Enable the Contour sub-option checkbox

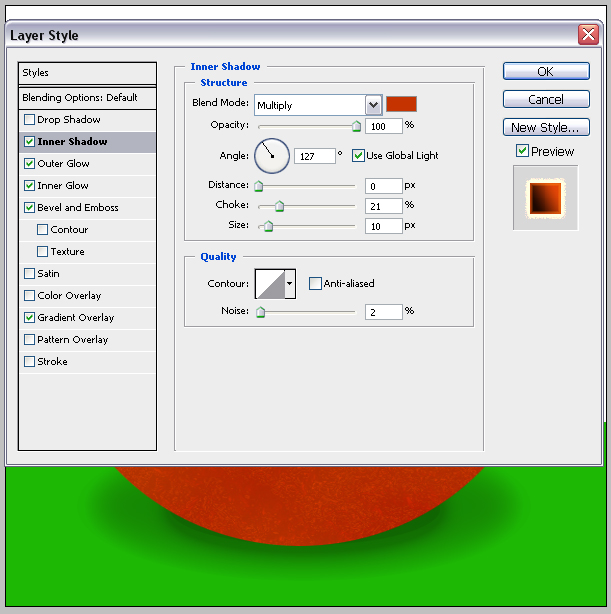click(42, 229)
